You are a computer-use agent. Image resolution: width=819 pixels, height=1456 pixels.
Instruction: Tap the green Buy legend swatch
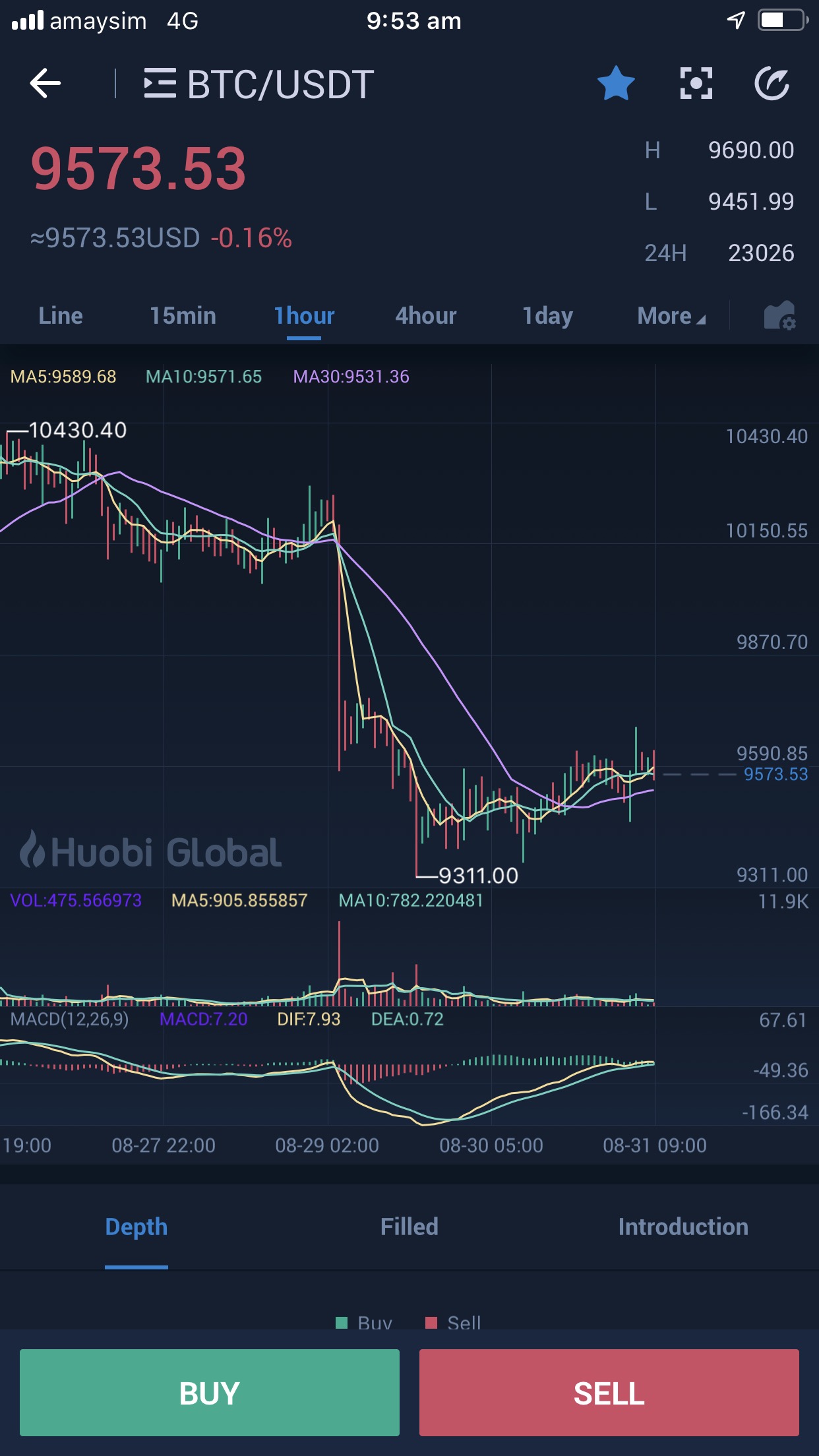[342, 1322]
